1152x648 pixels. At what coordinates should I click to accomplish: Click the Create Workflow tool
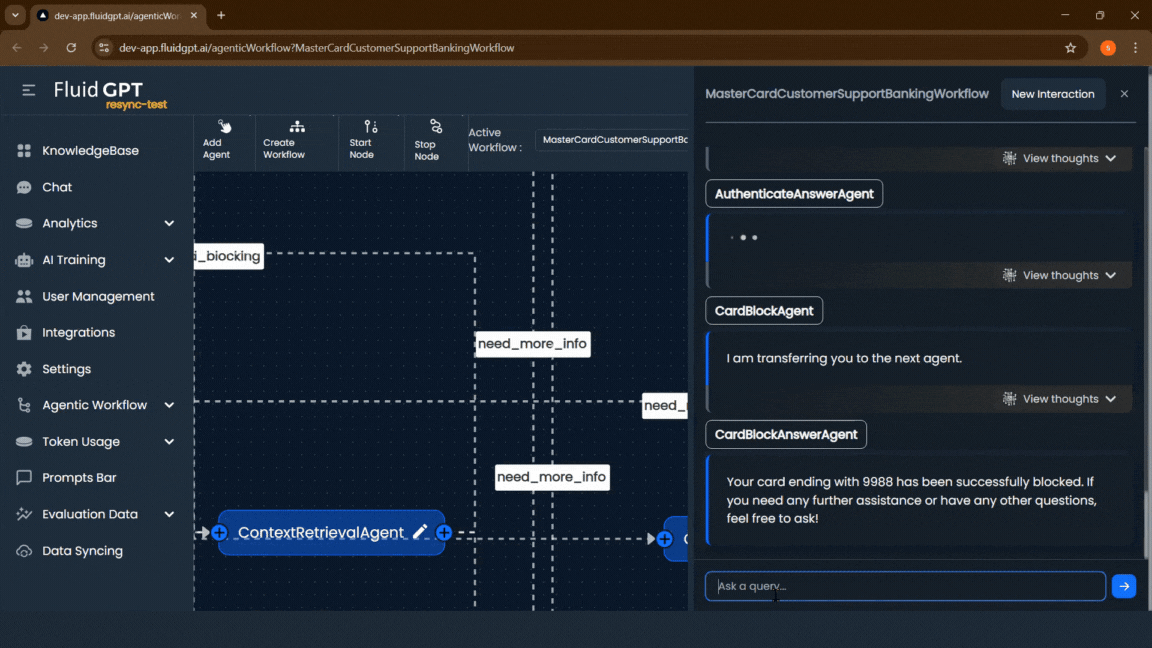tap(284, 140)
